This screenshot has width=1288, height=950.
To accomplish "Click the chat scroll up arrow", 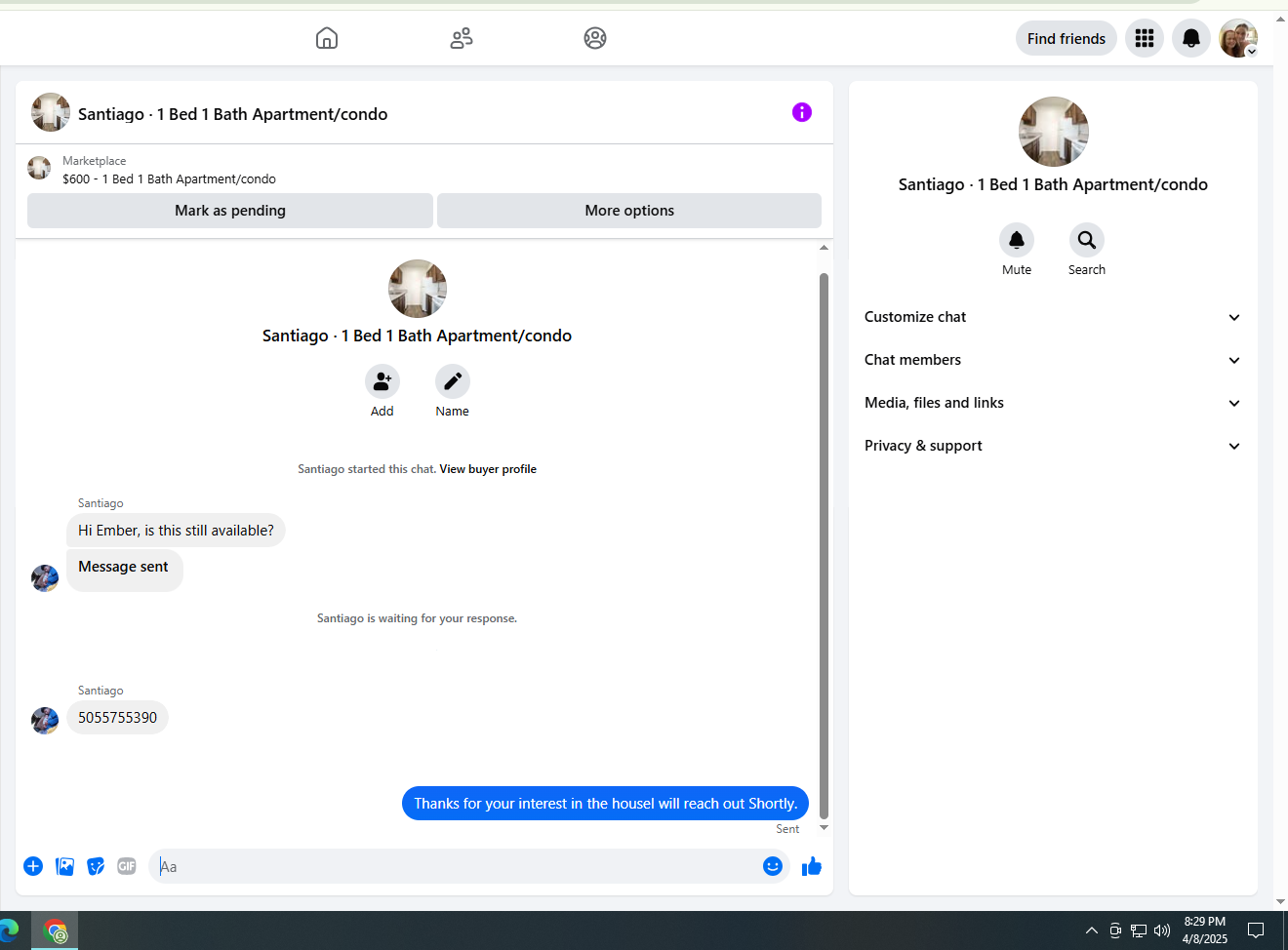I will coord(824,248).
